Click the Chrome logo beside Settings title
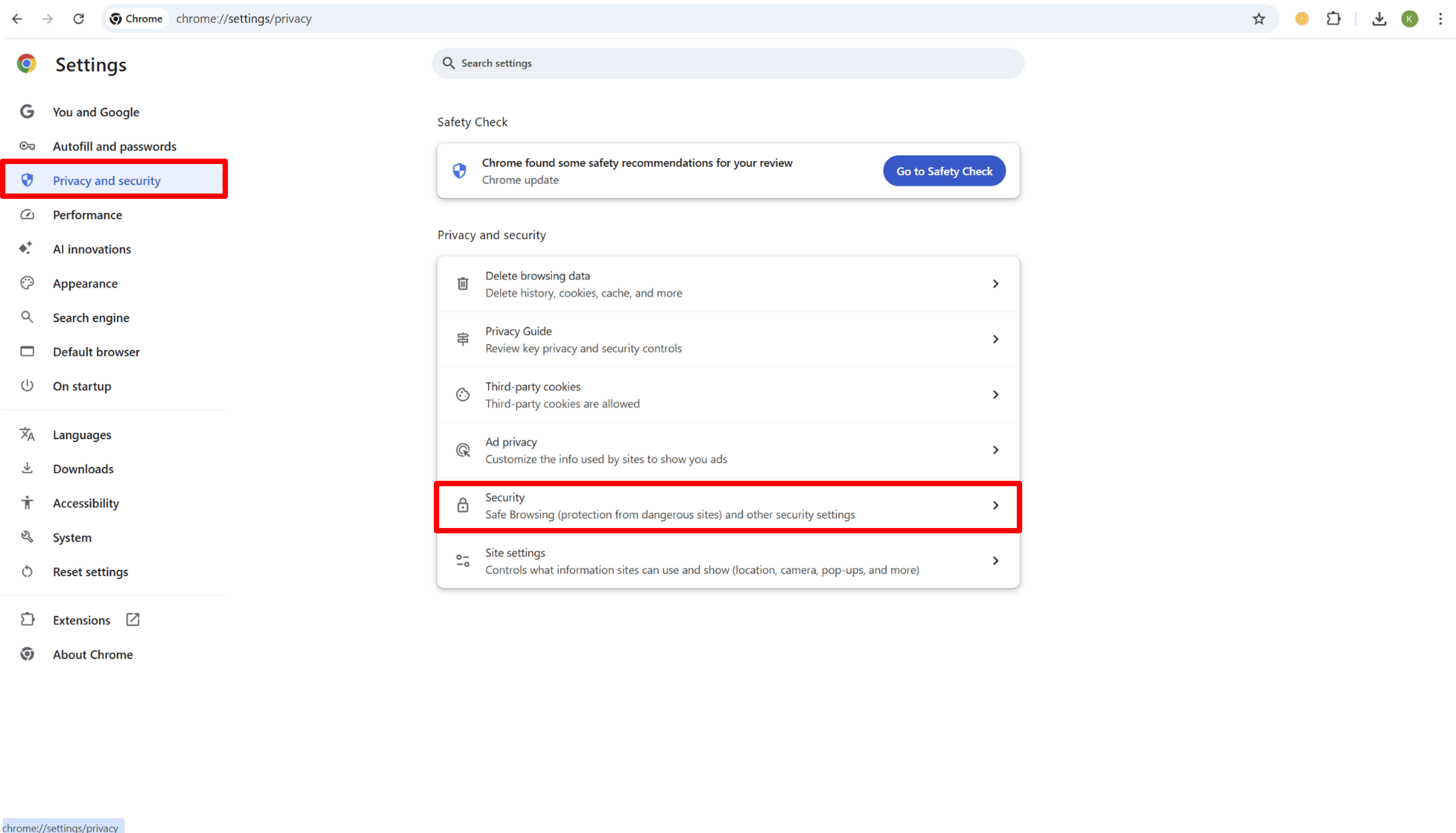This screenshot has width=1456, height=833. click(x=26, y=63)
